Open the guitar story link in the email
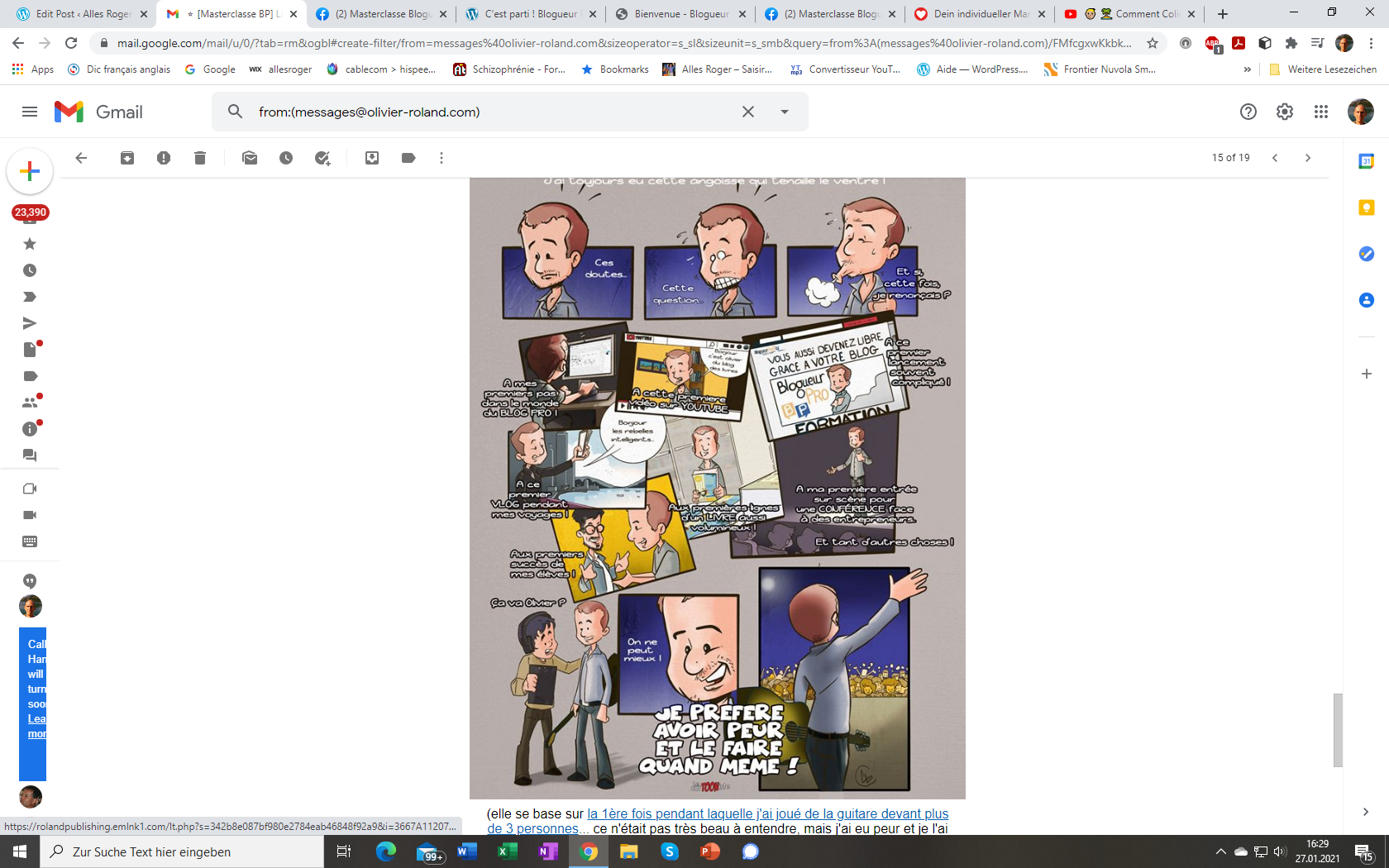Image resolution: width=1389 pixels, height=868 pixels. pos(767,814)
